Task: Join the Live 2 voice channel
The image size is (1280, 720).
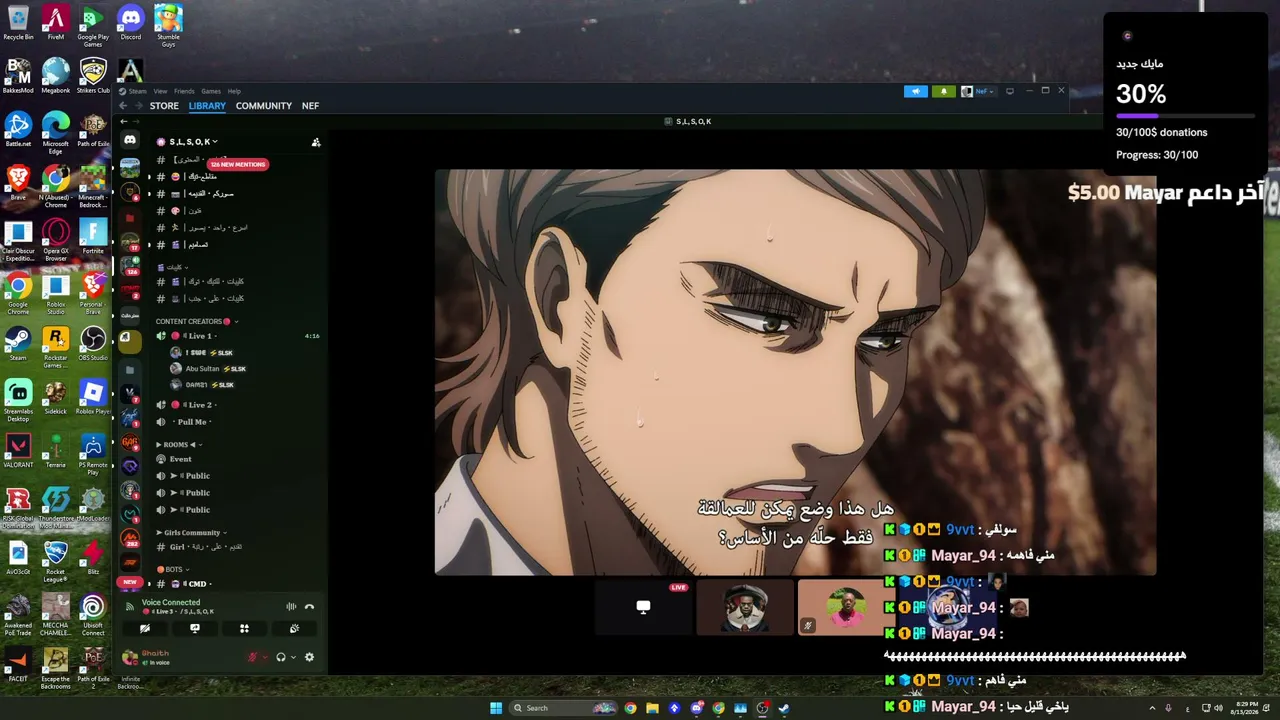Action: coord(238,405)
